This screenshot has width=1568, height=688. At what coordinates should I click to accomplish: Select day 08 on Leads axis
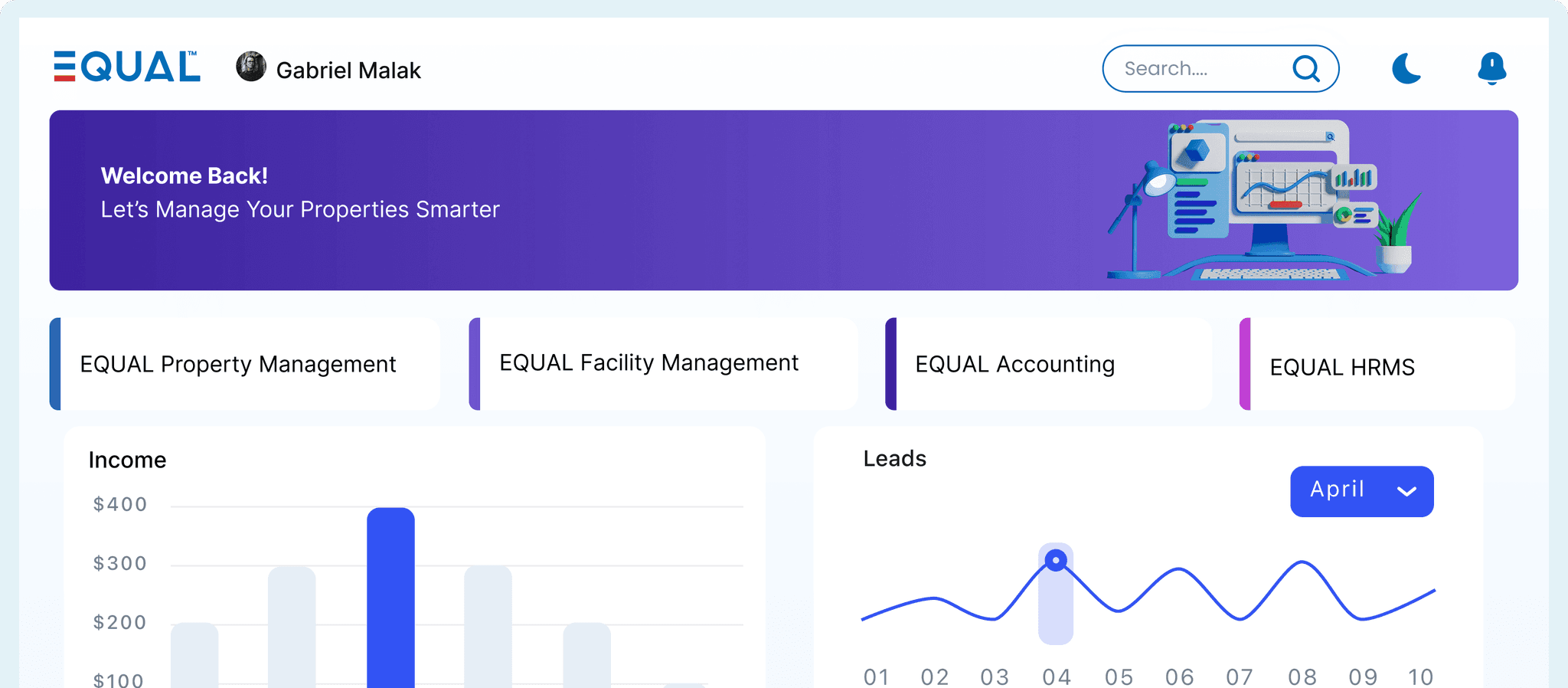tap(1302, 677)
